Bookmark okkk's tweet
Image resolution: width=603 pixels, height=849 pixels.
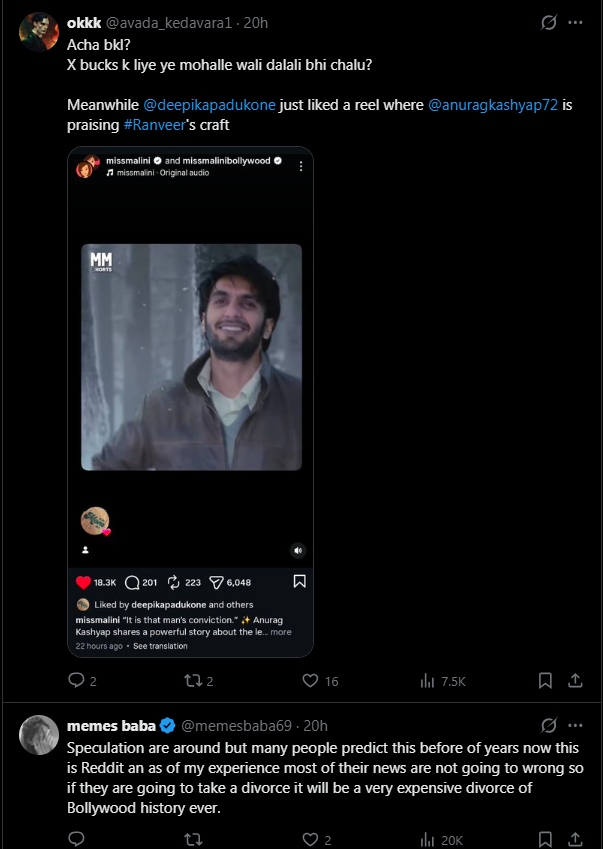[x=545, y=681]
